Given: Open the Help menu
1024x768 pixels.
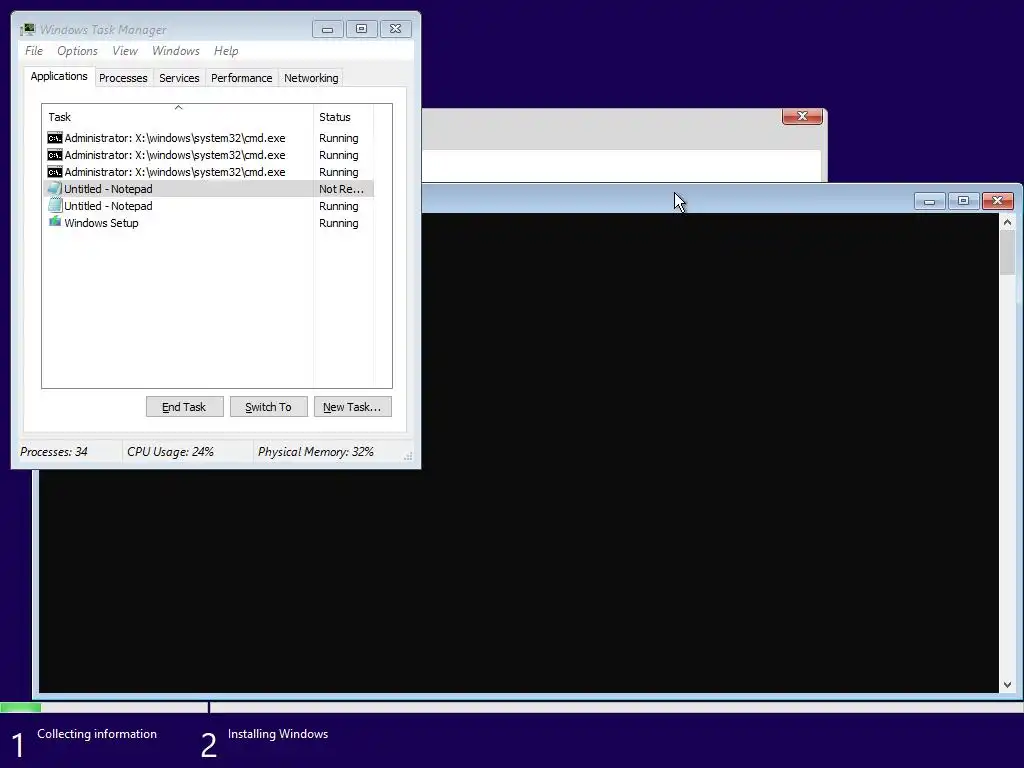Looking at the screenshot, I should pyautogui.click(x=226, y=51).
